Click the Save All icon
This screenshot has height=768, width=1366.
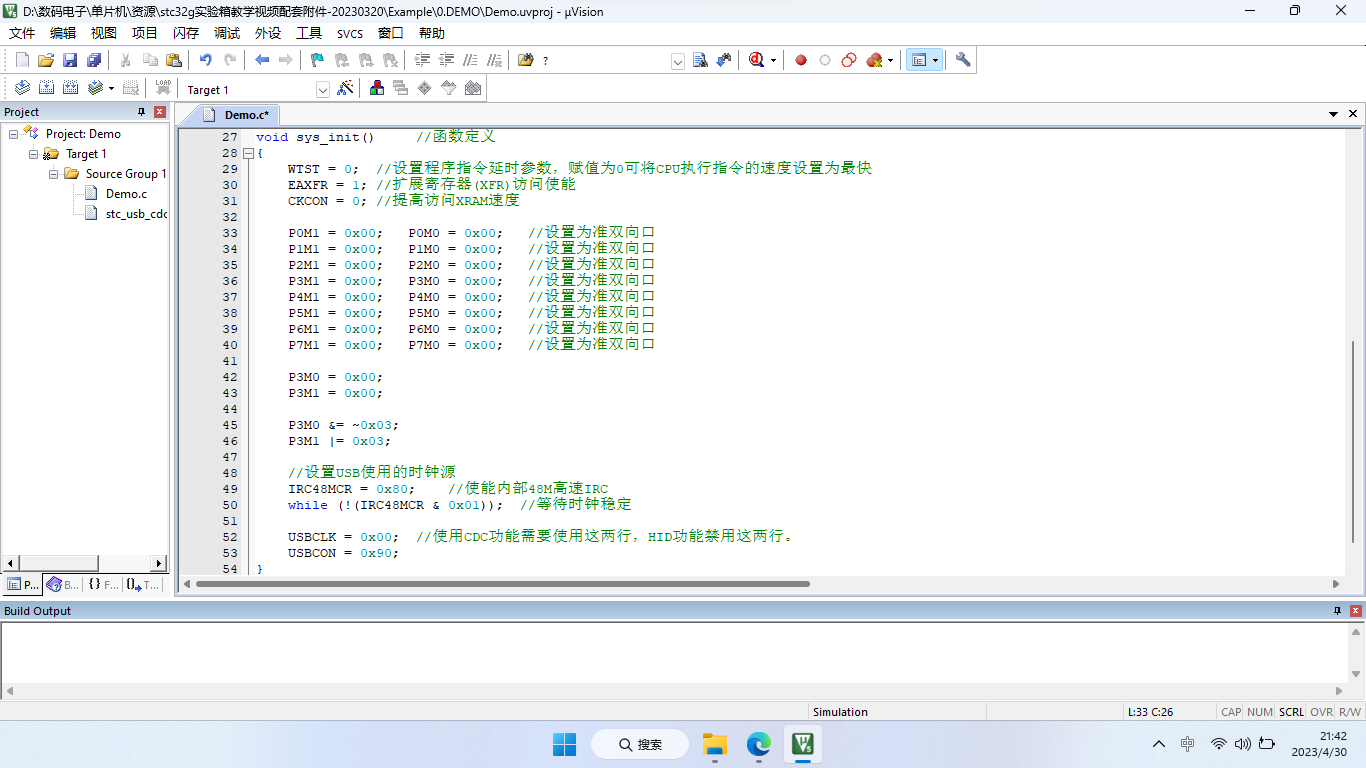coord(94,60)
